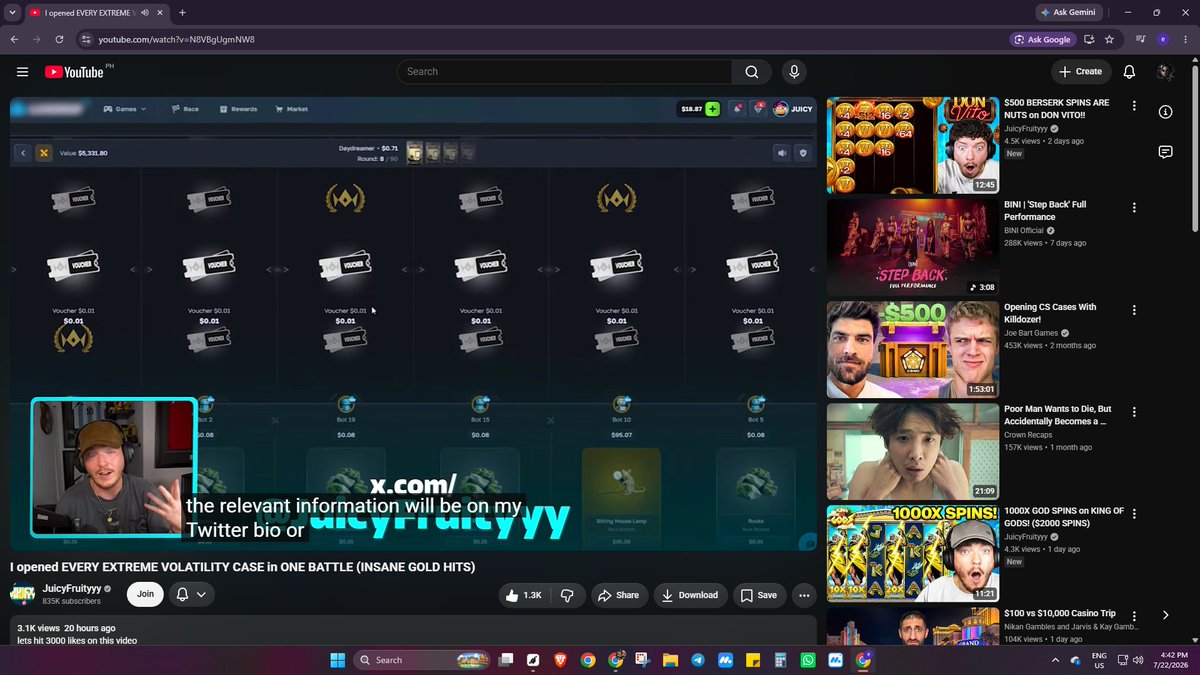Open the media controls icon in Chrome toolbar
Screen dimensions: 1200x675
click(x=1140, y=40)
